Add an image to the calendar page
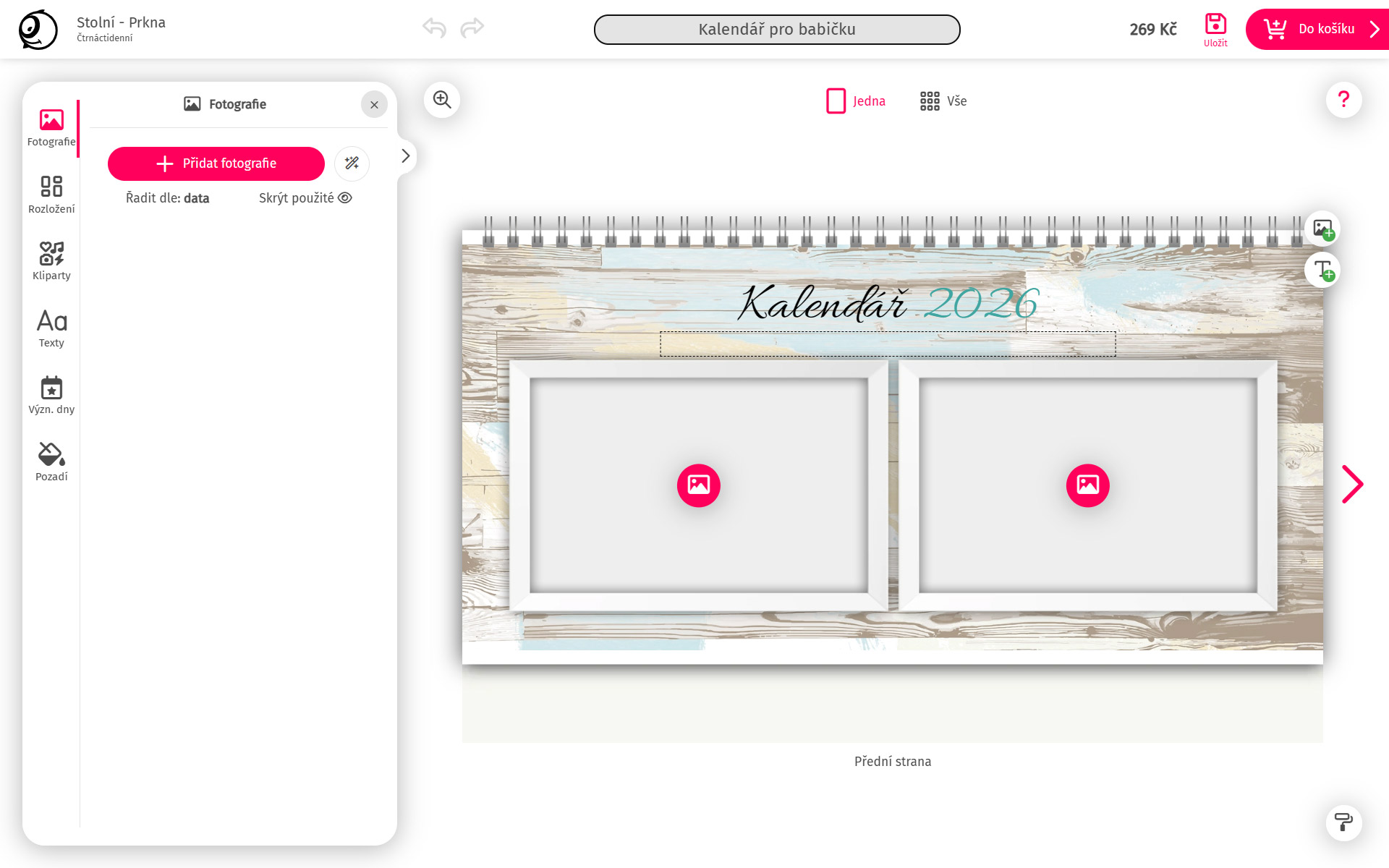The width and height of the screenshot is (1389, 868). tap(1322, 228)
